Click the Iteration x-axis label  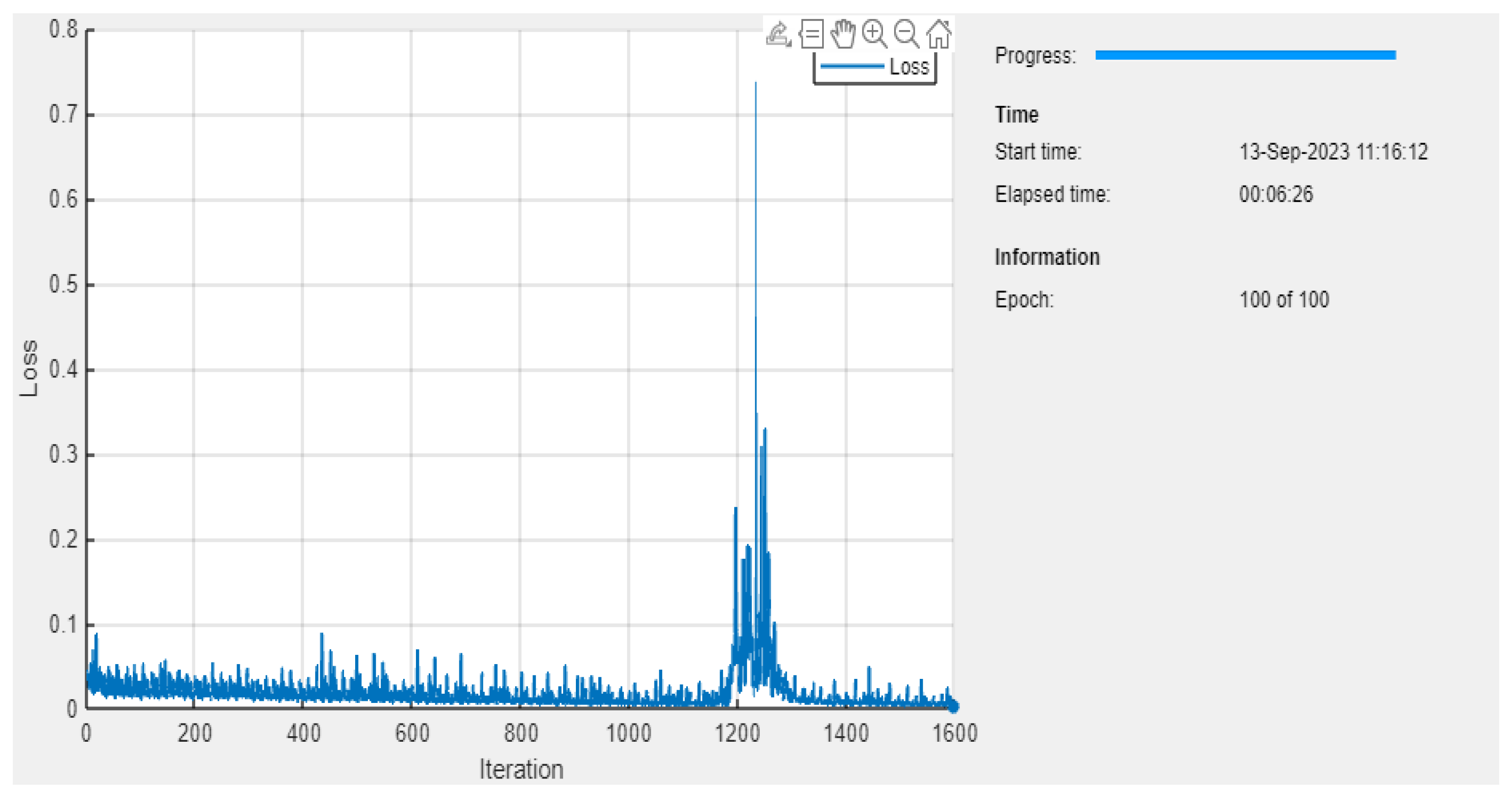click(x=521, y=769)
